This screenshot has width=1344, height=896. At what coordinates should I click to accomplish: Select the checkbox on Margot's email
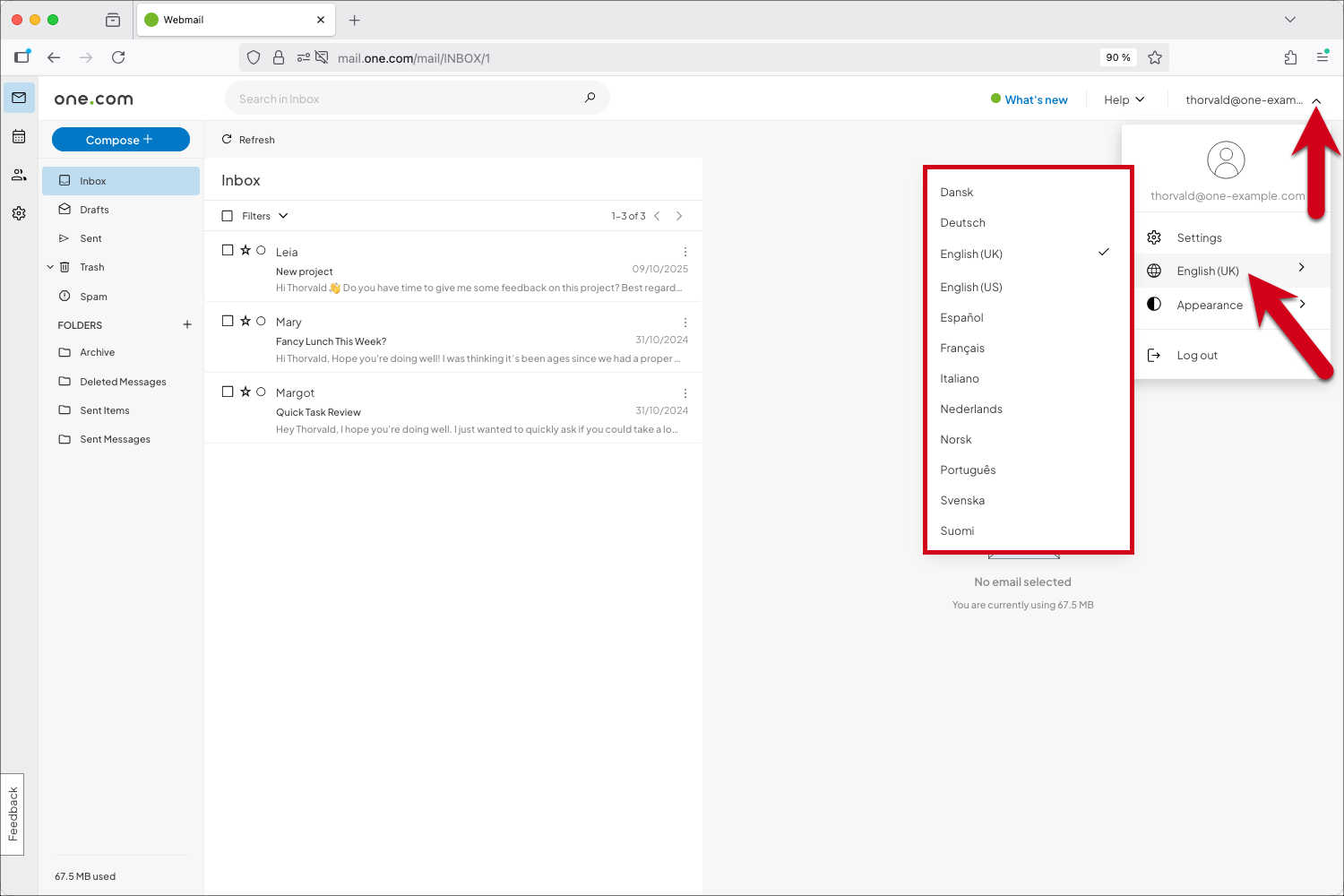coord(227,391)
